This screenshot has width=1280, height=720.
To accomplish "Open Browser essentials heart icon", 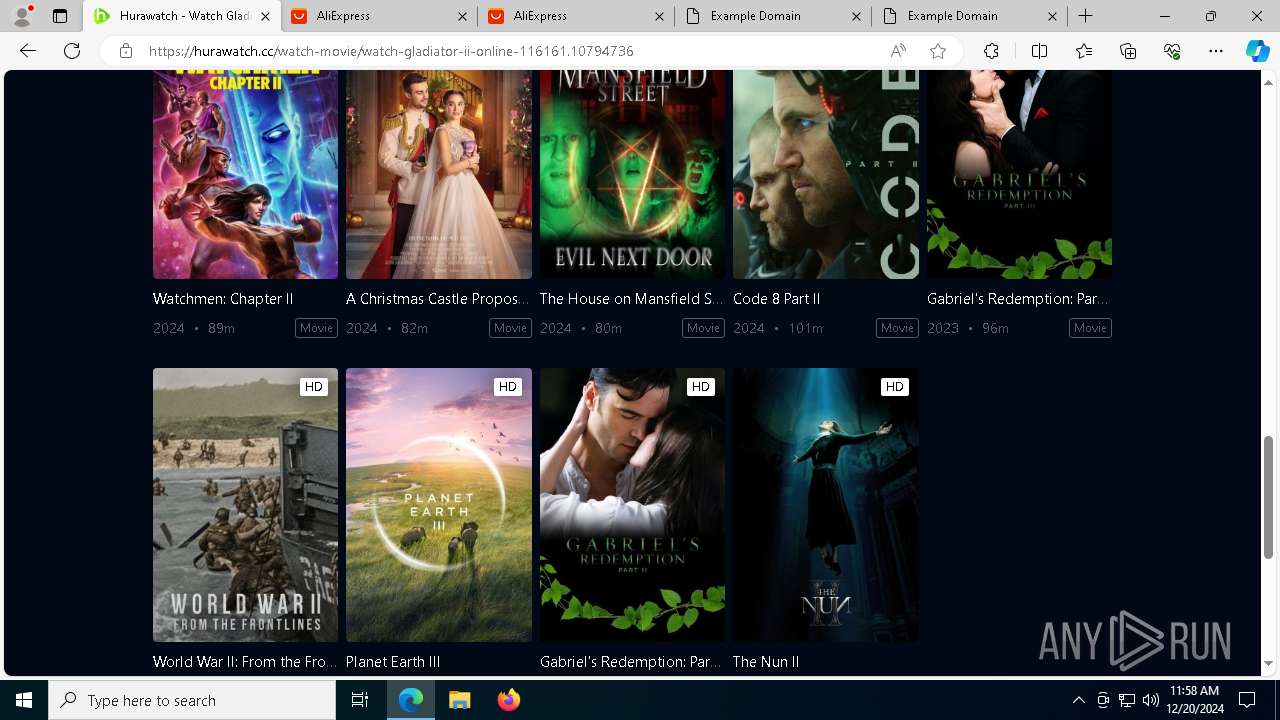I will [1172, 51].
